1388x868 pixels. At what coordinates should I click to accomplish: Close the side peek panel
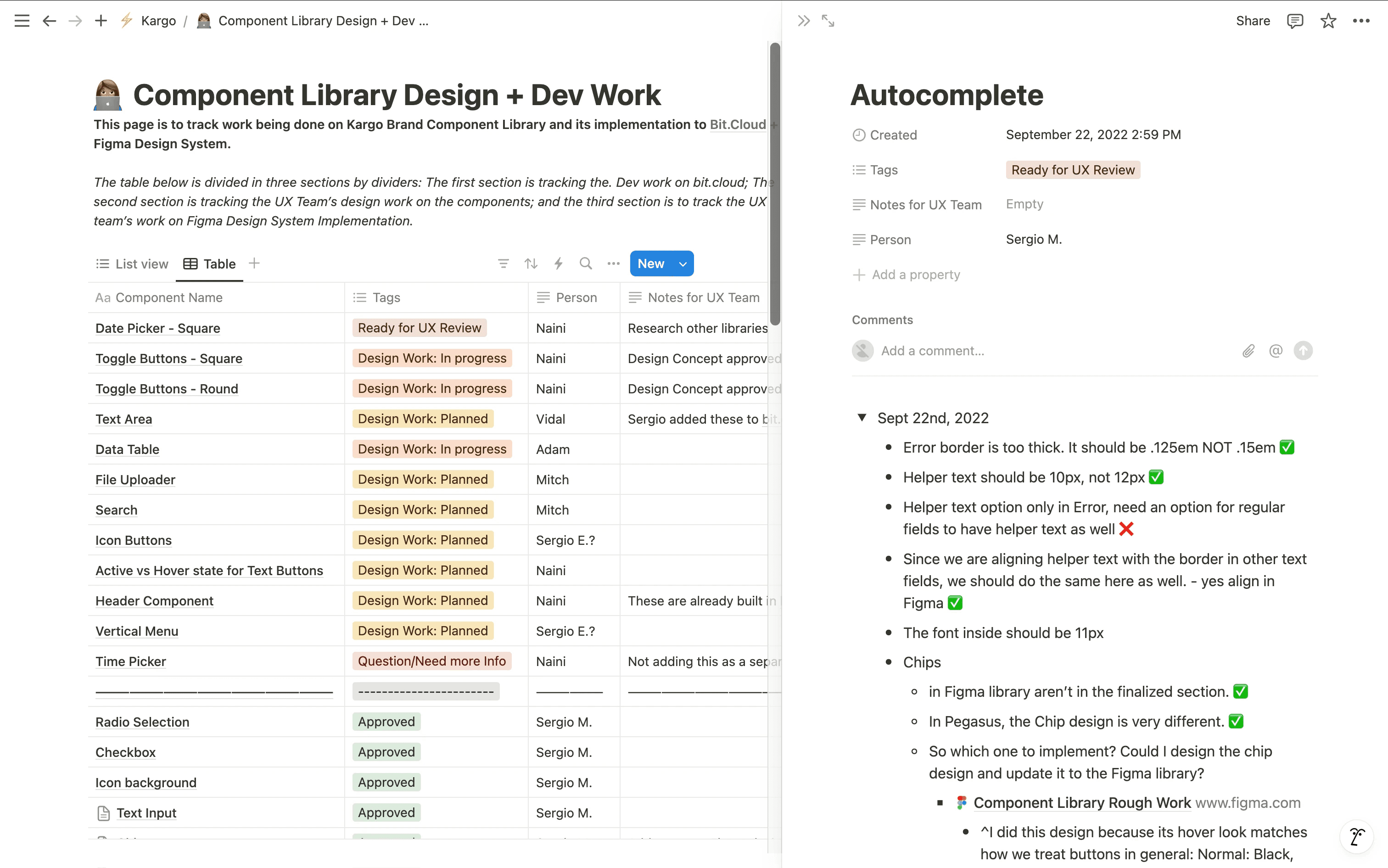(x=804, y=21)
